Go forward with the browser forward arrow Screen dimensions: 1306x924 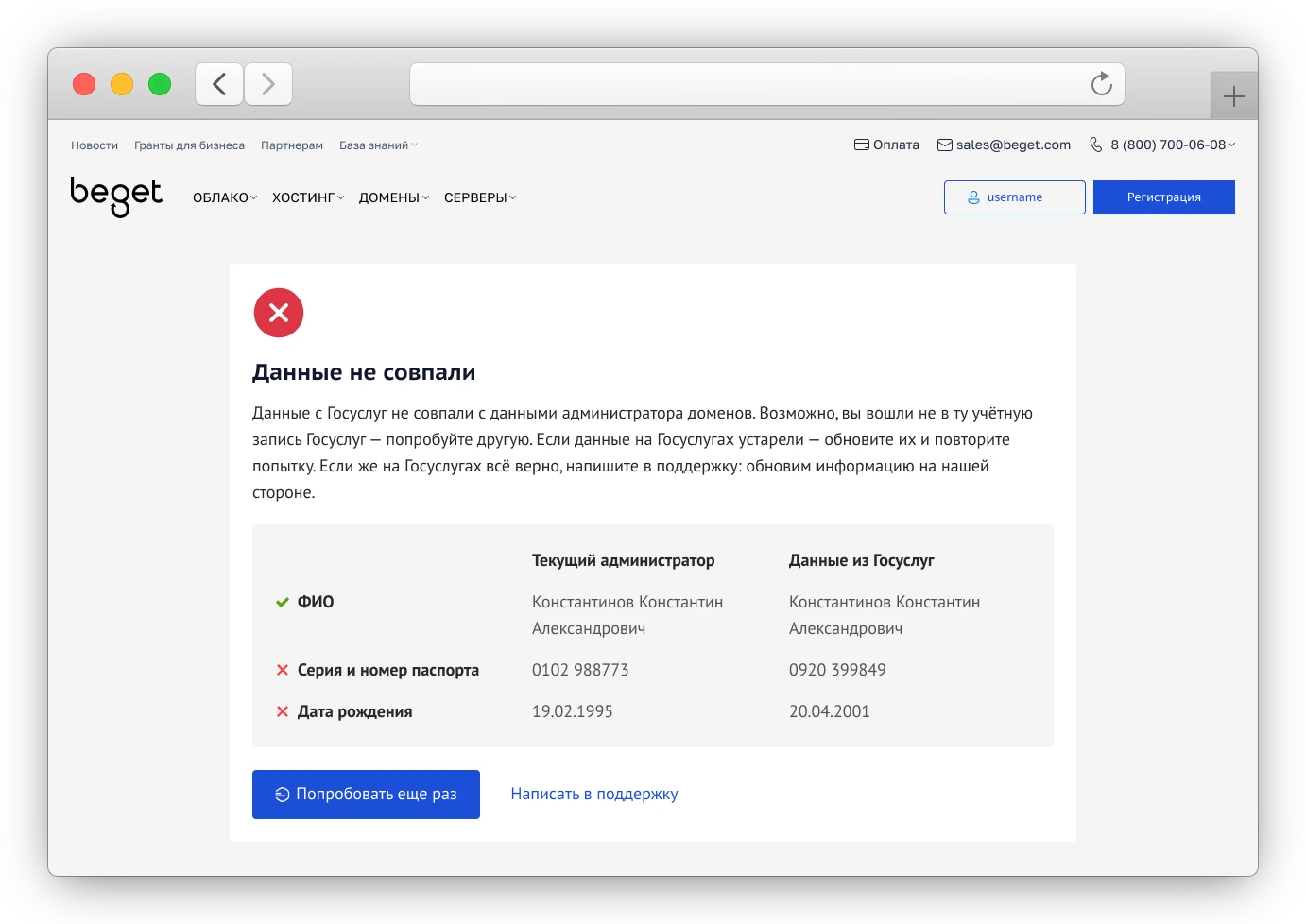268,84
